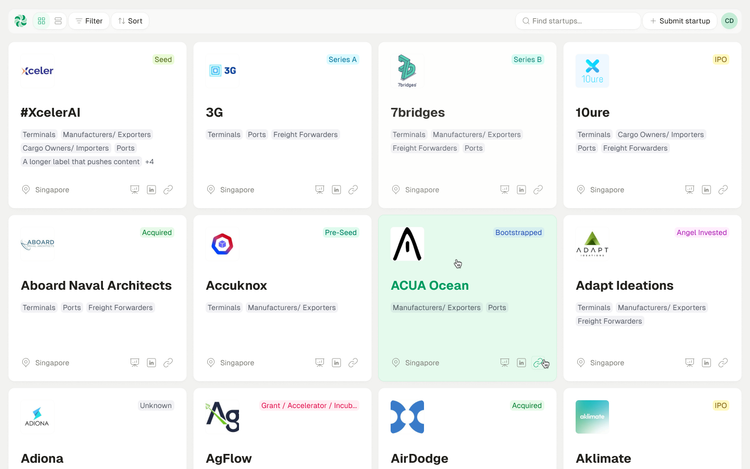Click the Series A badge on 3G
Viewport: 750px width, 469px height.
tap(342, 59)
